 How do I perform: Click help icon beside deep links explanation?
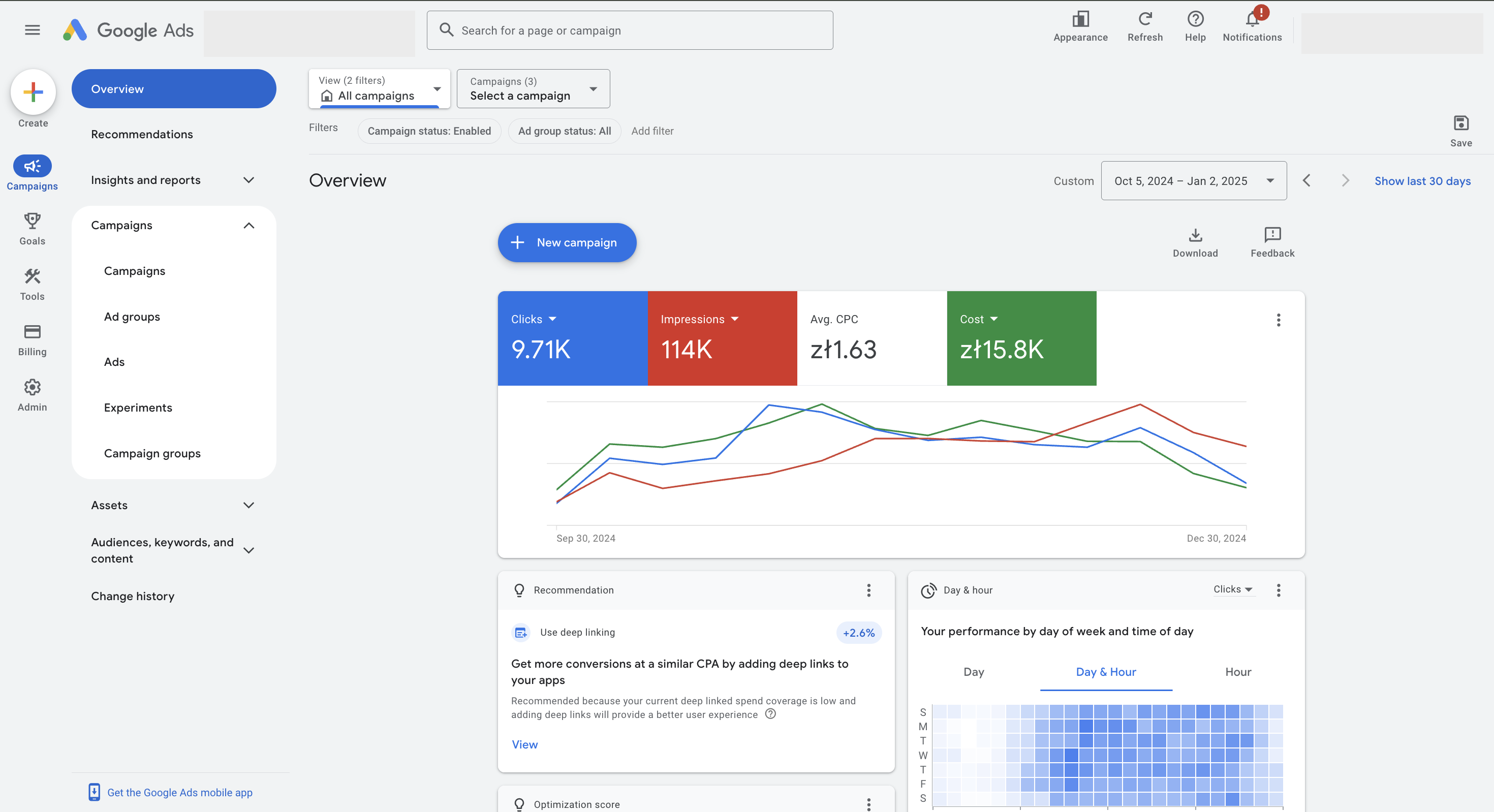tap(770, 714)
